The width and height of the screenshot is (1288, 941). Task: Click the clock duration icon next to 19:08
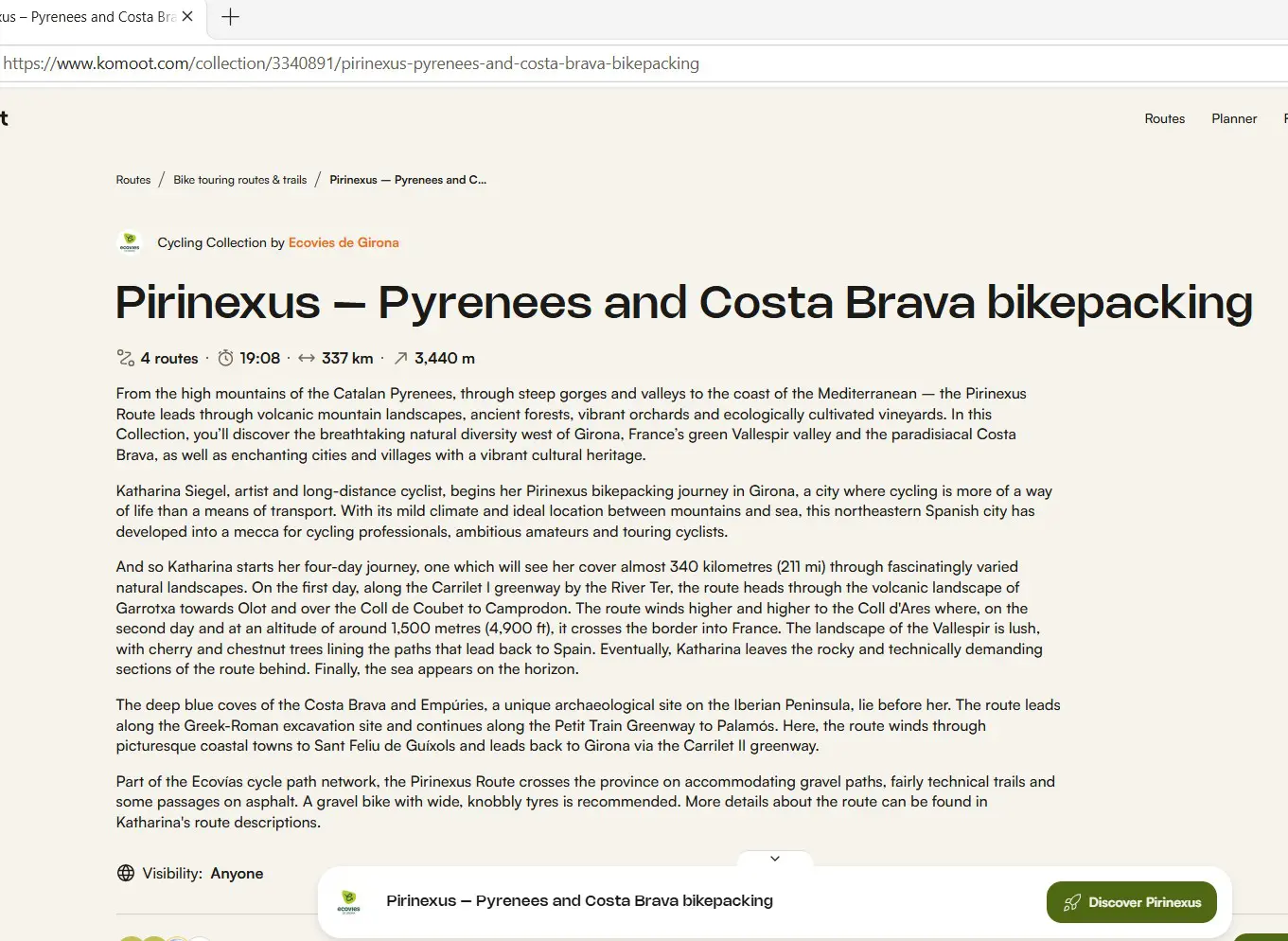point(225,358)
